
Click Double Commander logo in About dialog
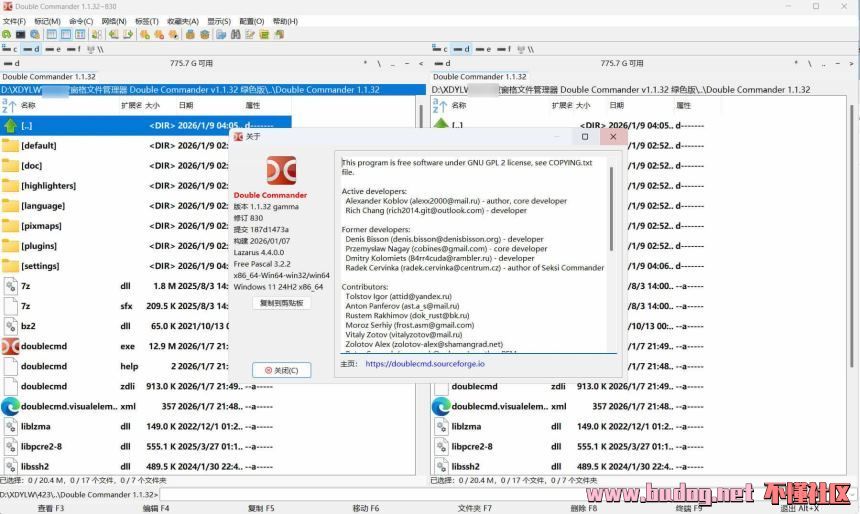[281, 171]
